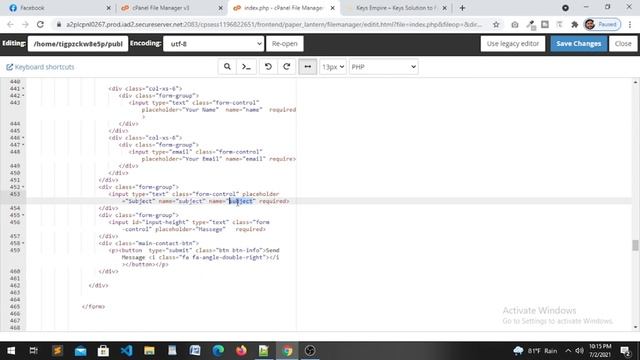Viewport: 640px width, 360px height.
Task: Open Chrome from taskbar
Action: (x=287, y=351)
